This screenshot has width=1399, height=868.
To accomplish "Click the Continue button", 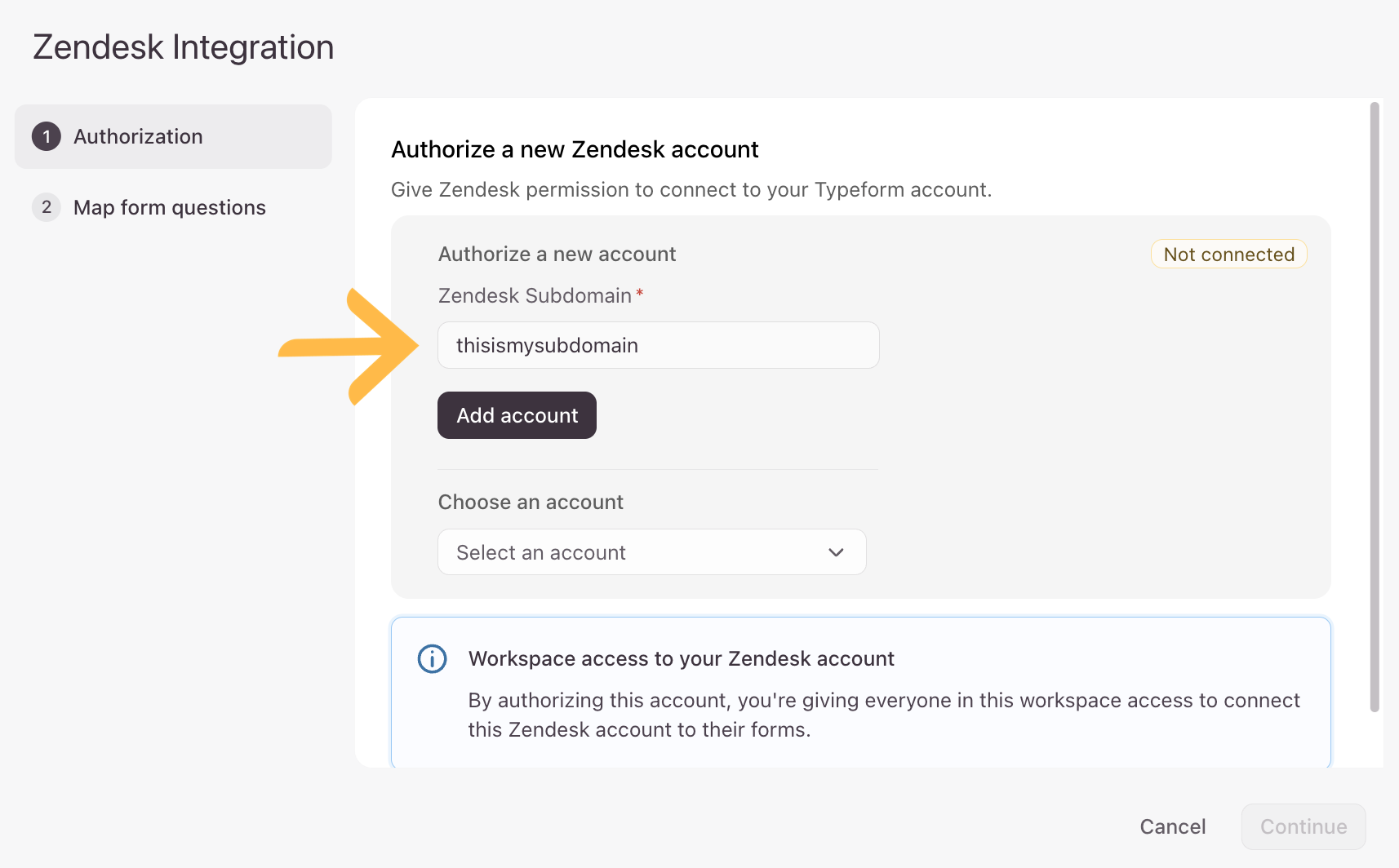I will tap(1303, 826).
